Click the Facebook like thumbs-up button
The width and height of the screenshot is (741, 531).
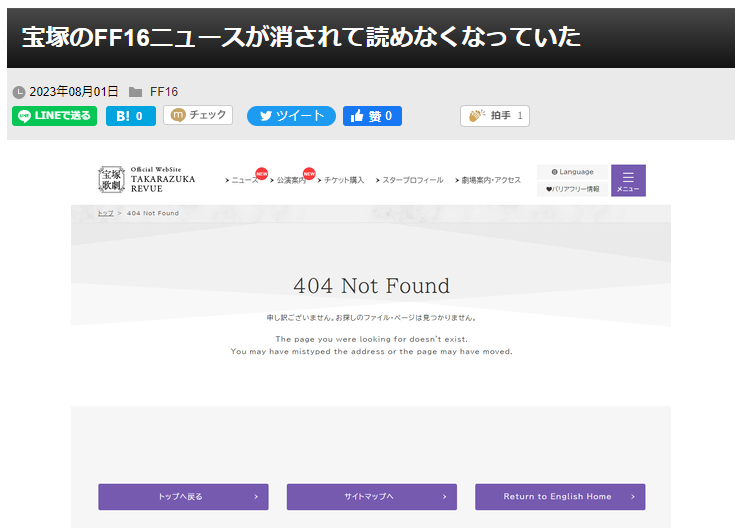(x=372, y=116)
